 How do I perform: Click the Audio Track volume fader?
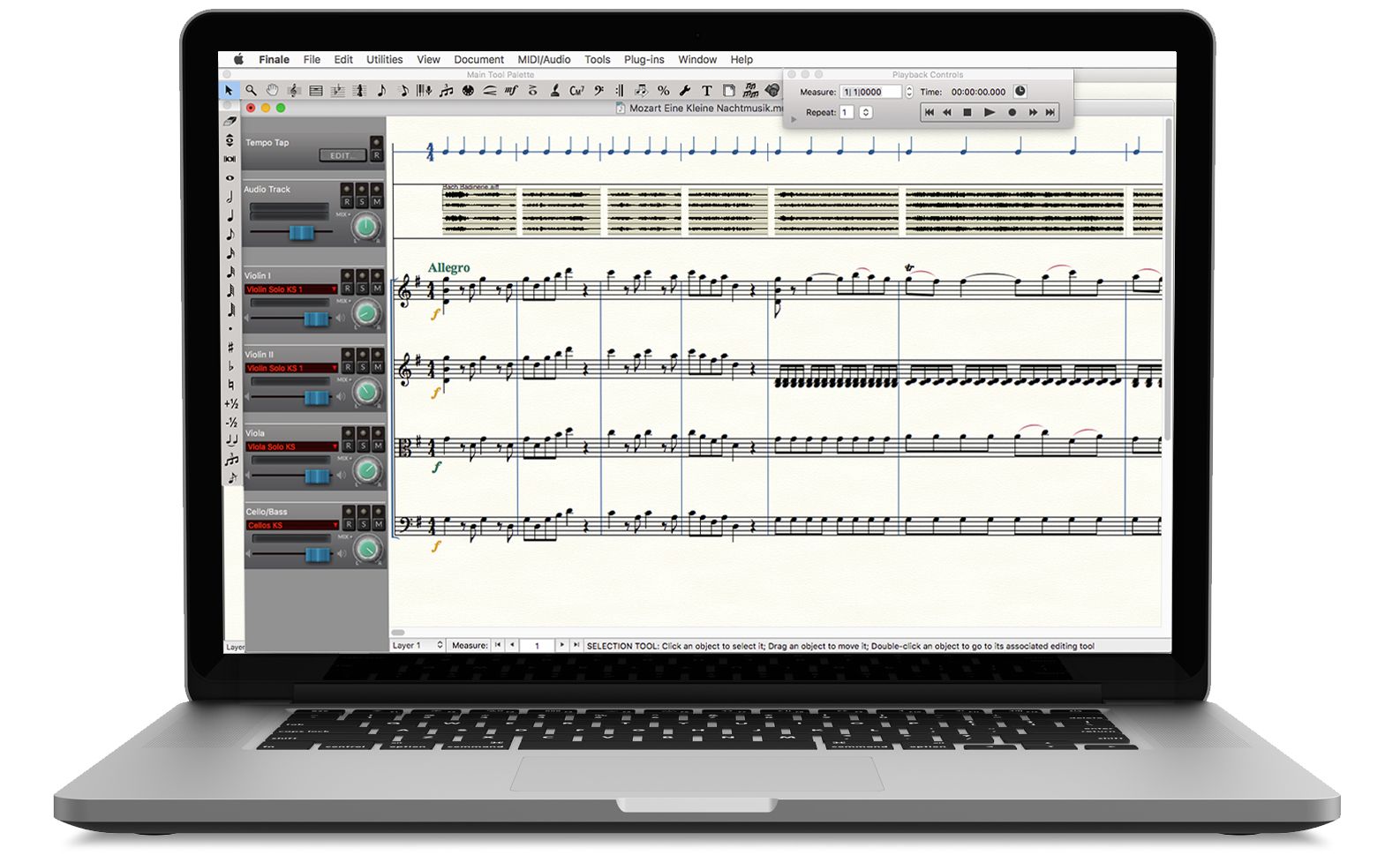pos(301,232)
